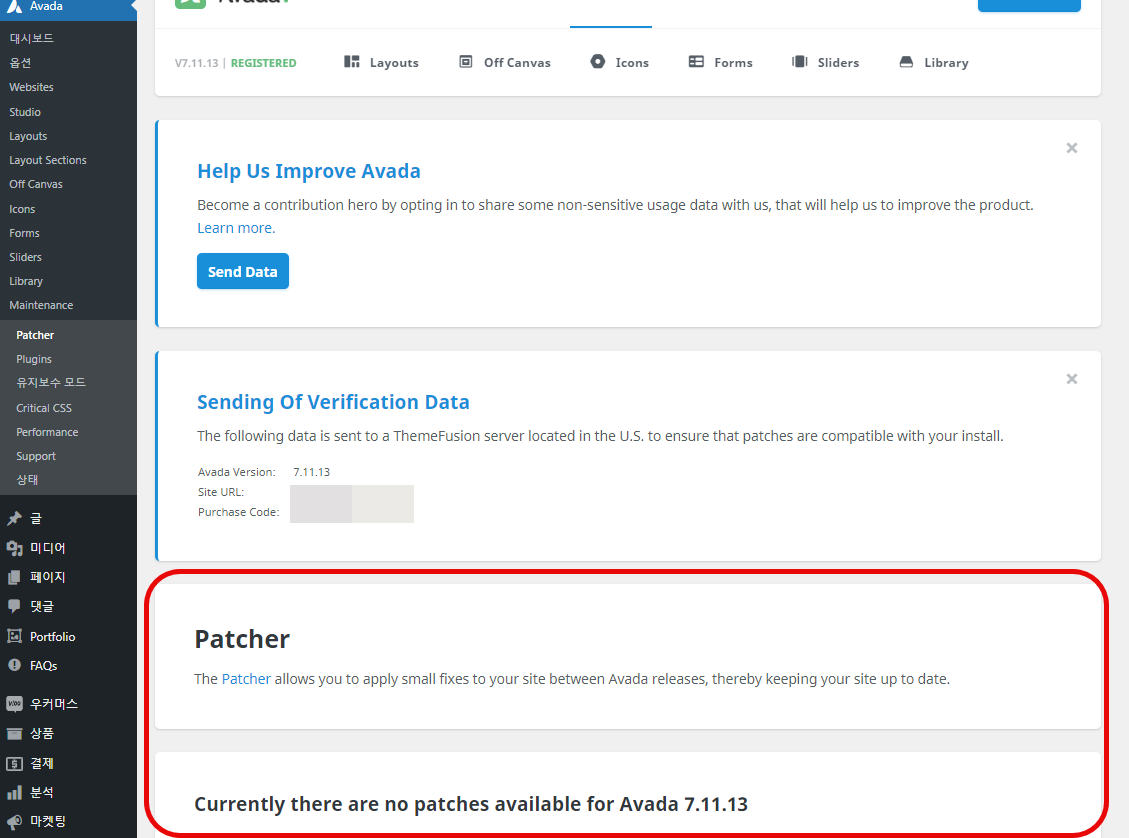Open the Sliders tab
Screen dimensions: 1129x838
(825, 63)
